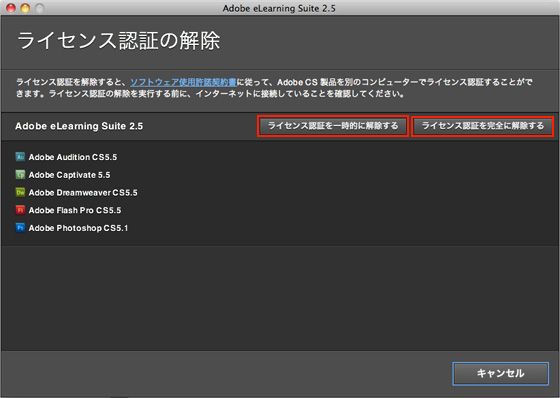Minimize the window with yellow button
The height and width of the screenshot is (398, 560).
pyautogui.click(x=25, y=8)
